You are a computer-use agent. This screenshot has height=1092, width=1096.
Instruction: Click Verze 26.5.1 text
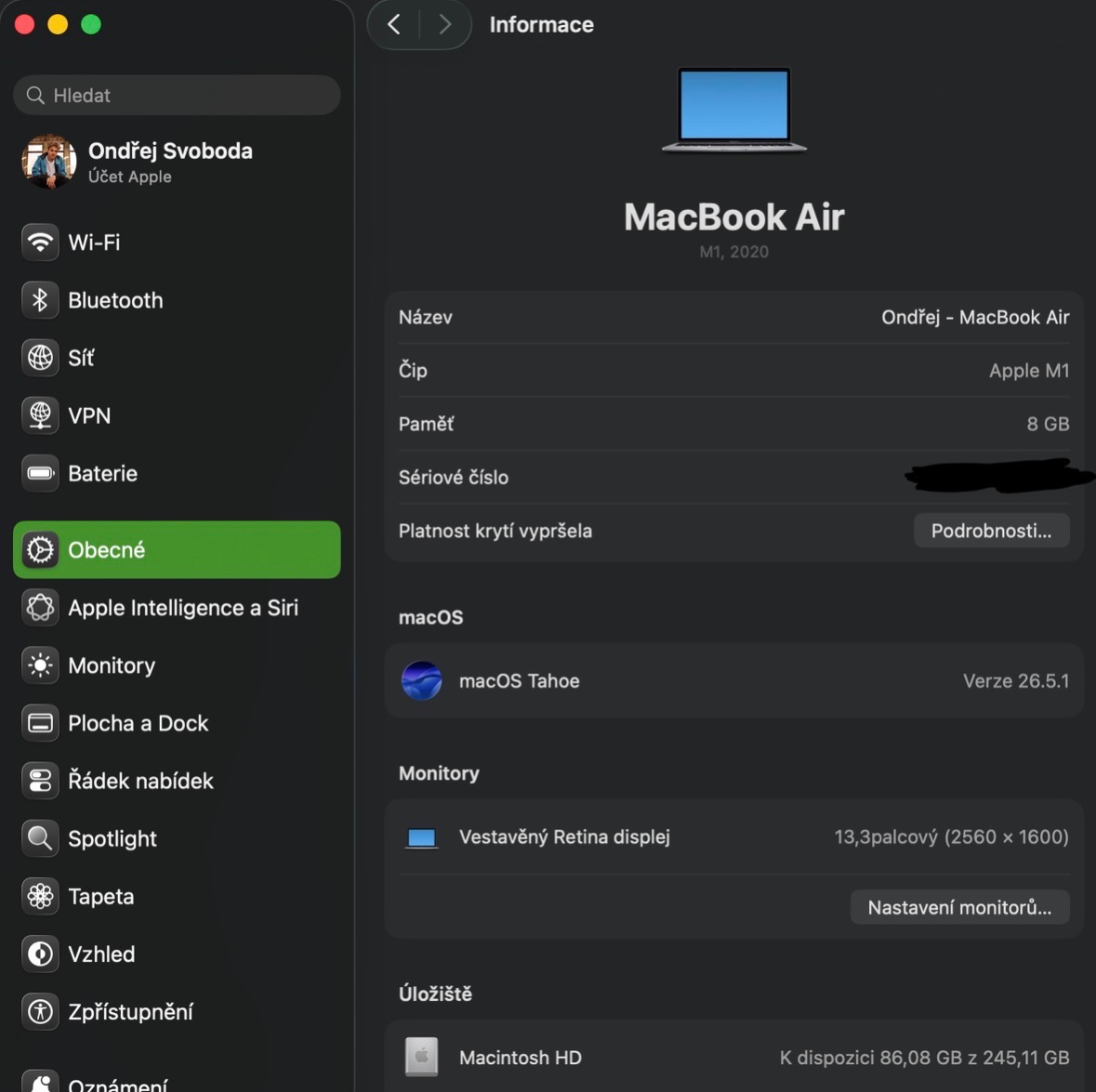click(1016, 681)
